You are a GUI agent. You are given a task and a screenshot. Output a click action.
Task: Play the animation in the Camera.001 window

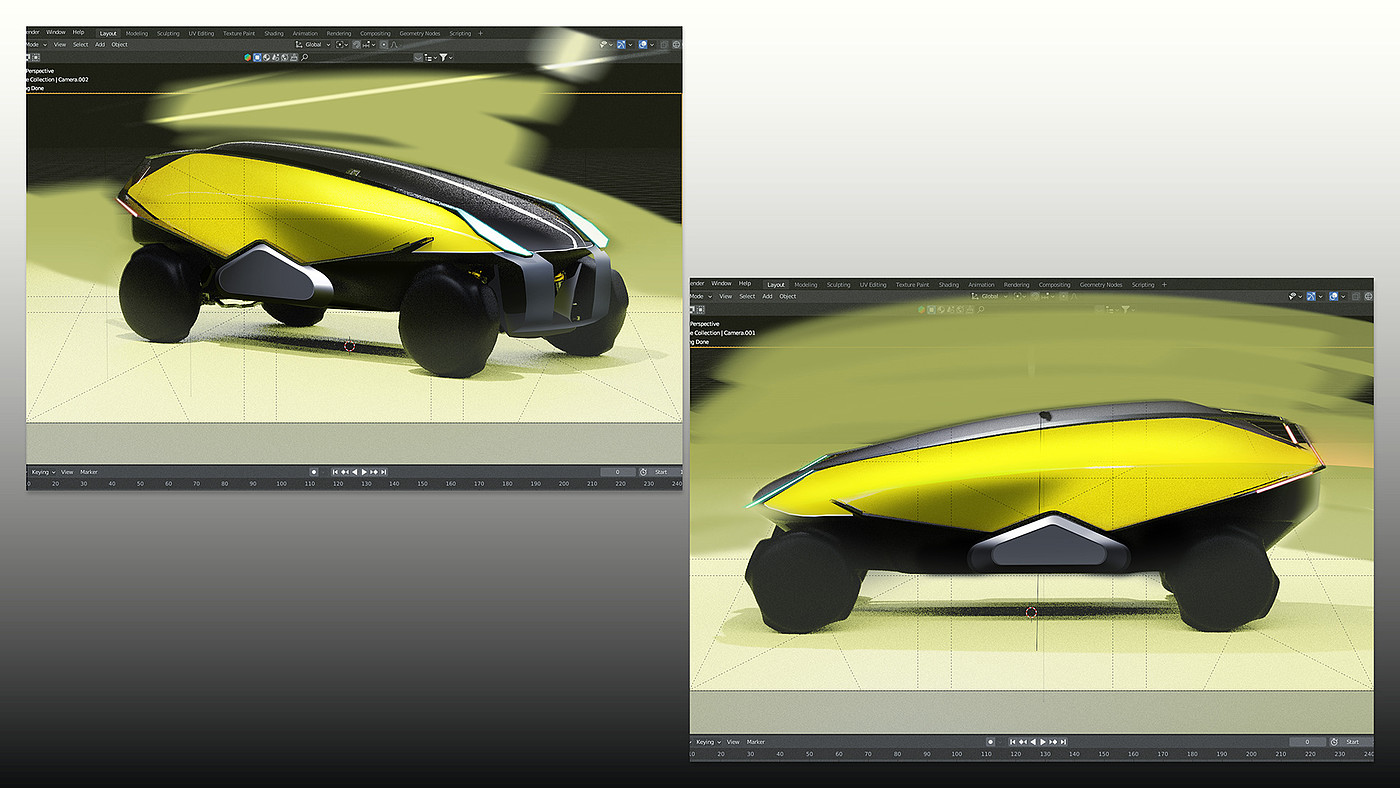click(x=1043, y=742)
